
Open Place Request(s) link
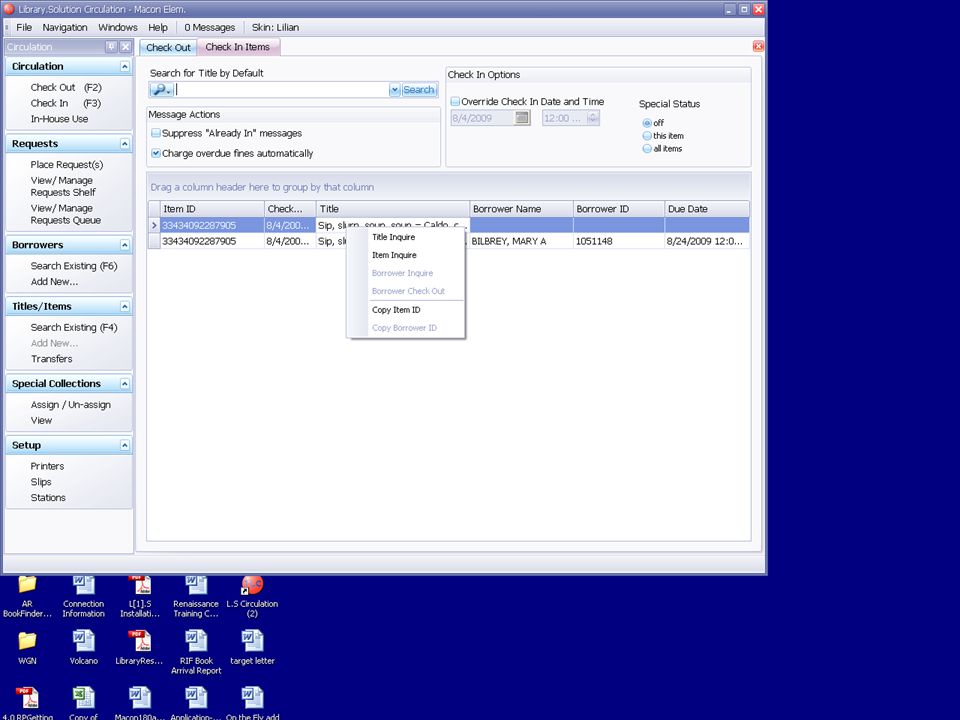(67, 165)
